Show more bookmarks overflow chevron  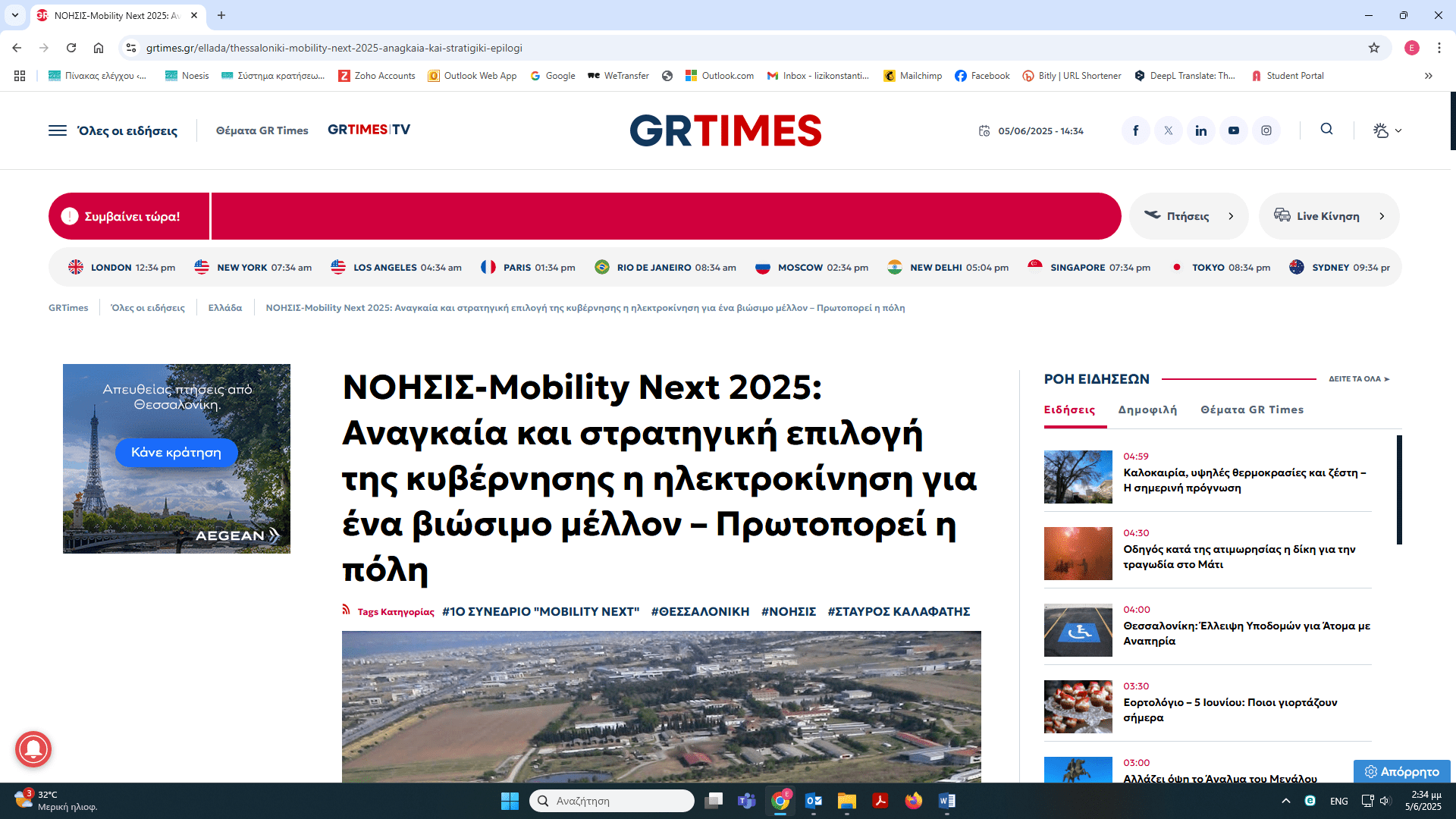(1429, 76)
